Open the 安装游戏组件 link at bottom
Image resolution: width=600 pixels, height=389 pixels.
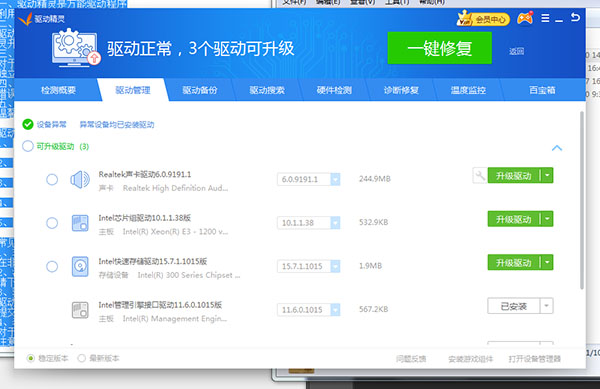(471, 359)
